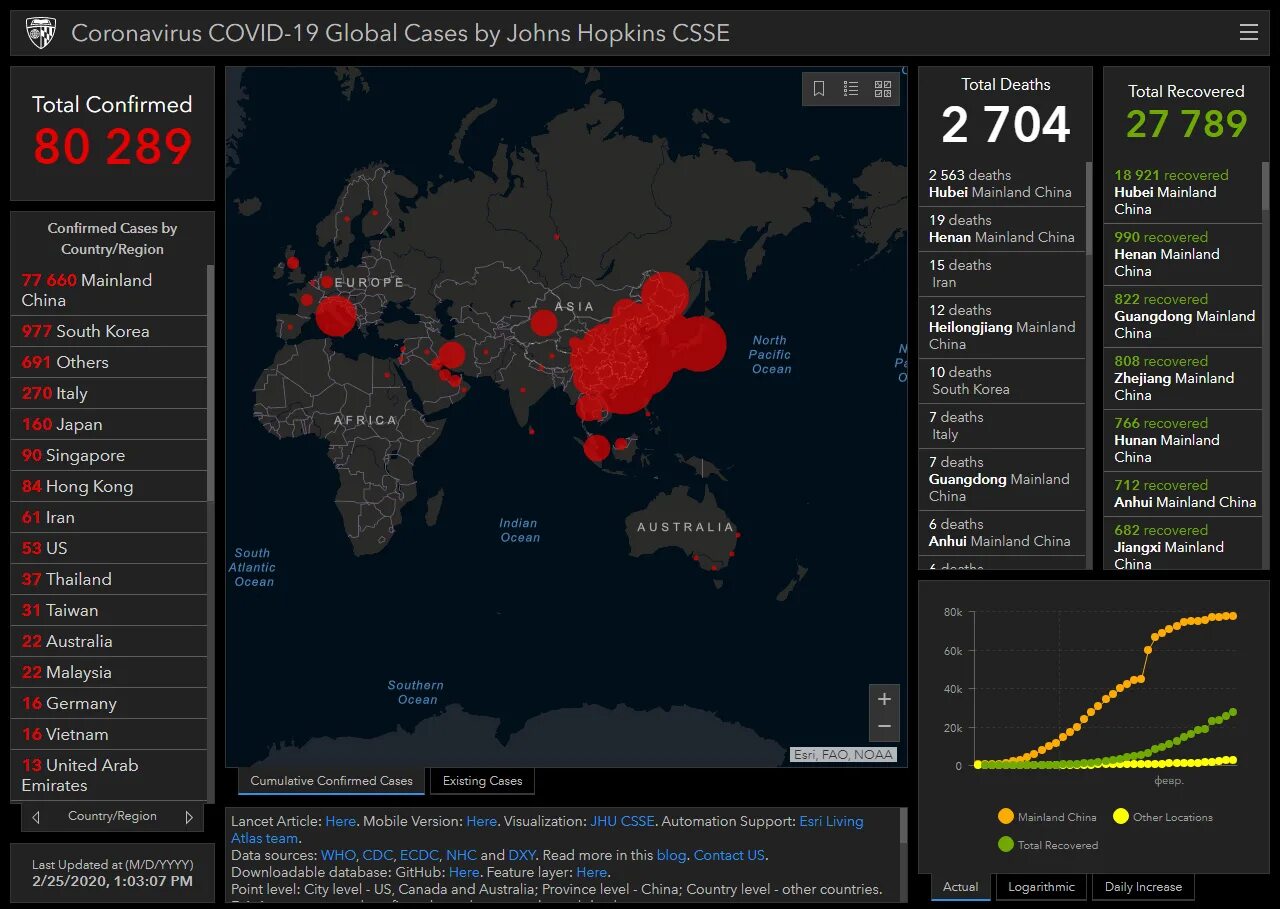This screenshot has height=909, width=1280.
Task: Select 61 Iran row
Action: (109, 517)
